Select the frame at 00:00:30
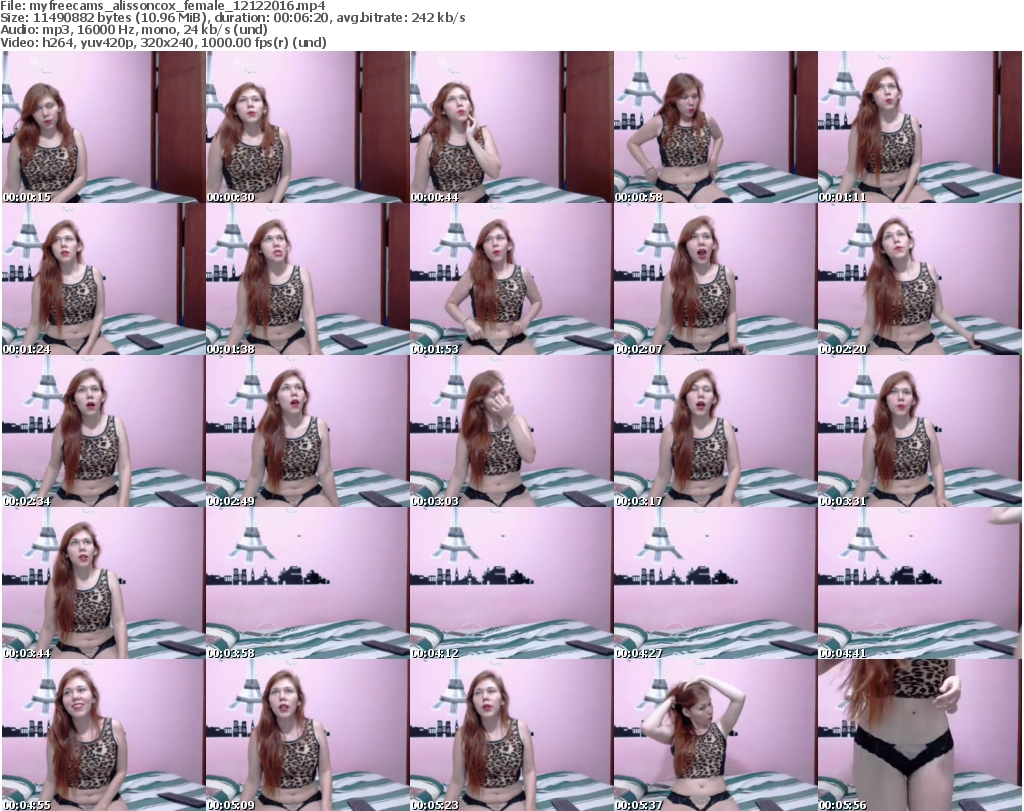Screen dimensions: 1024x811 coord(307,127)
